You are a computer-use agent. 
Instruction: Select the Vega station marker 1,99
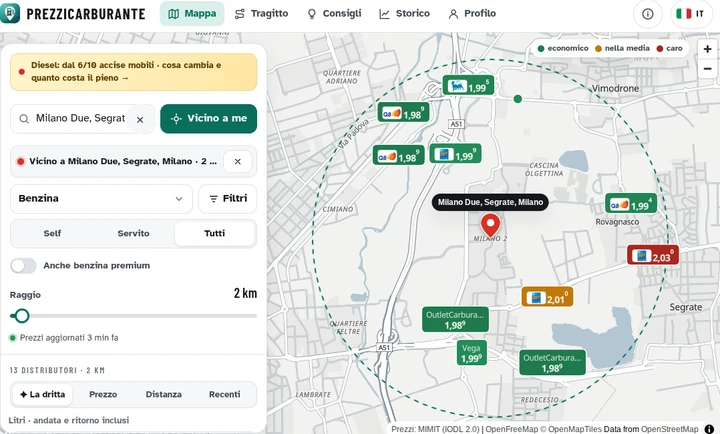click(x=472, y=353)
